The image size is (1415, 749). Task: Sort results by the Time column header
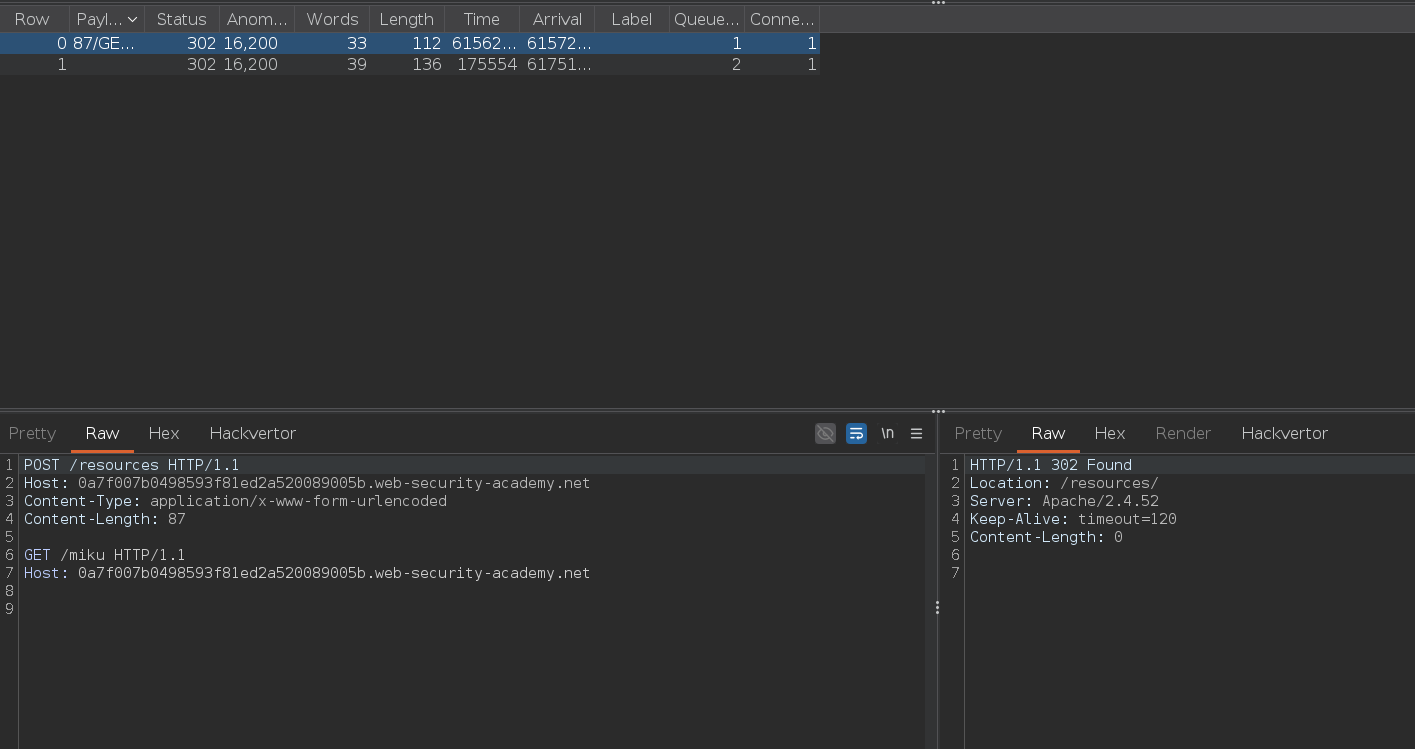click(x=482, y=19)
